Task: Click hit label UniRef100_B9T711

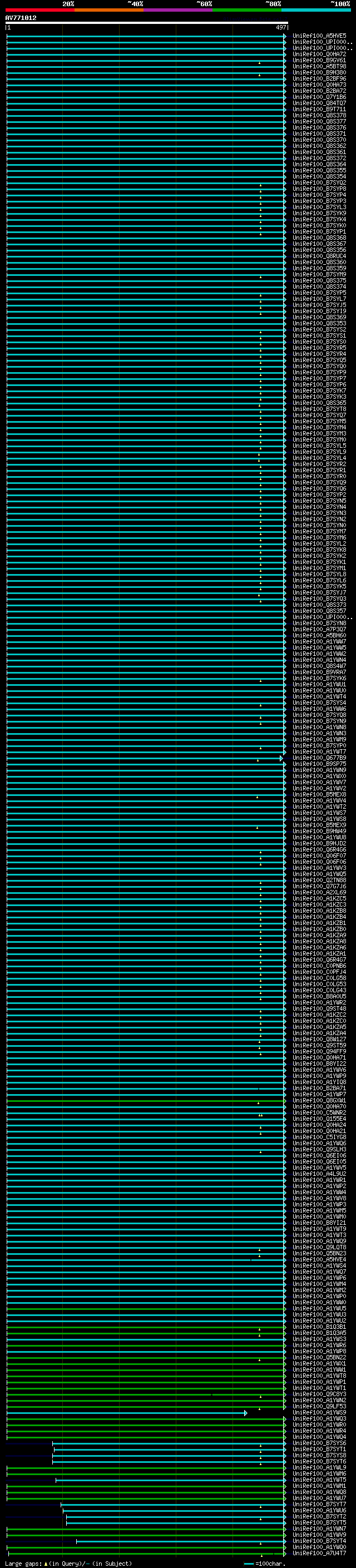Action: click(319, 110)
